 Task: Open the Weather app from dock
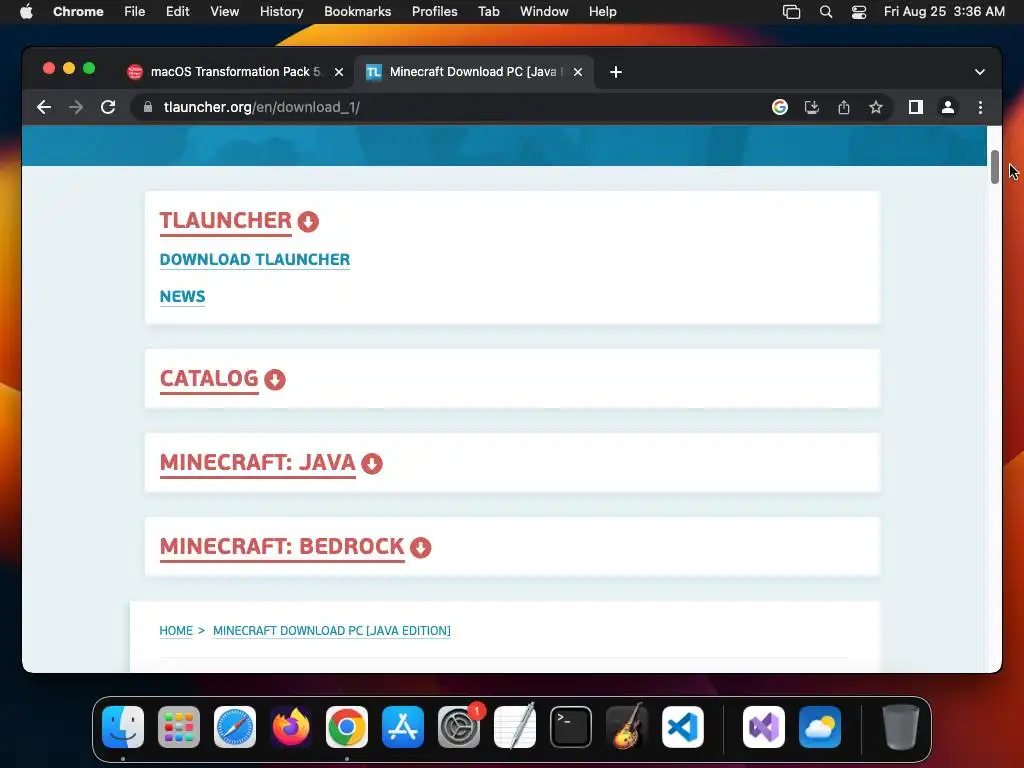[820, 727]
